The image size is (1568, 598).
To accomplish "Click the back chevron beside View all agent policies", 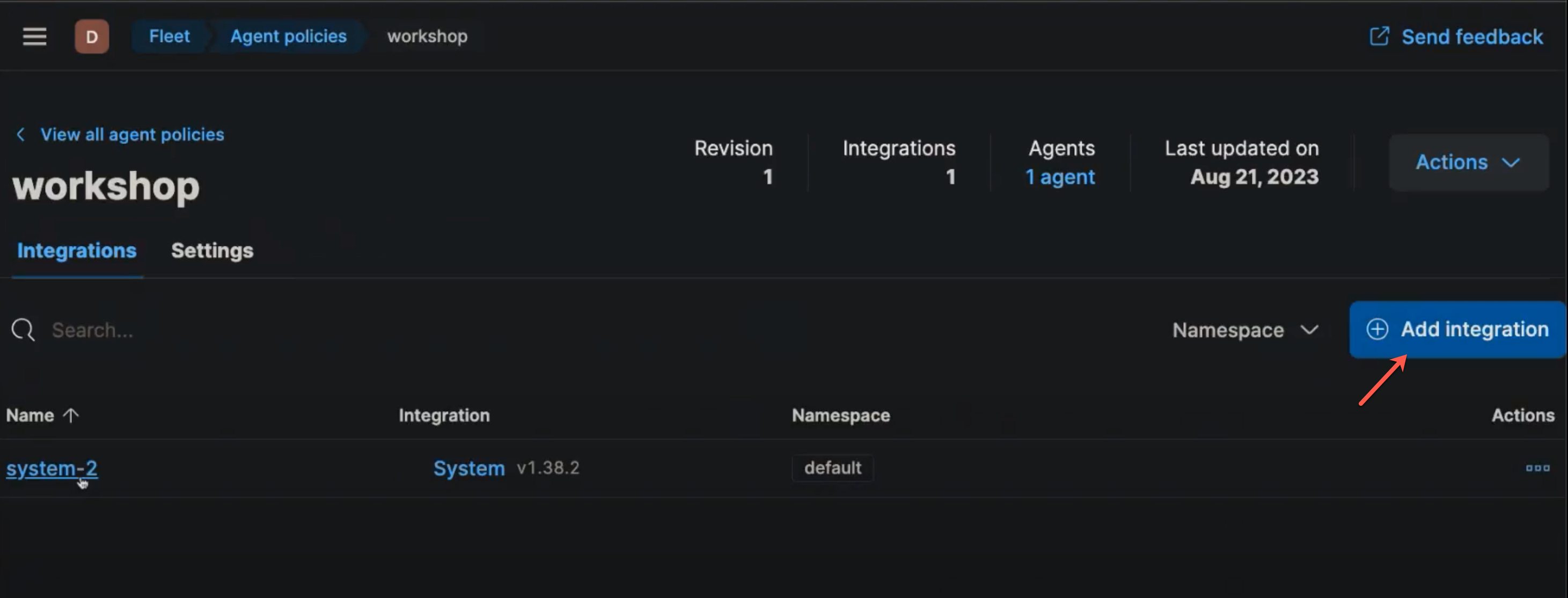I will pos(21,135).
